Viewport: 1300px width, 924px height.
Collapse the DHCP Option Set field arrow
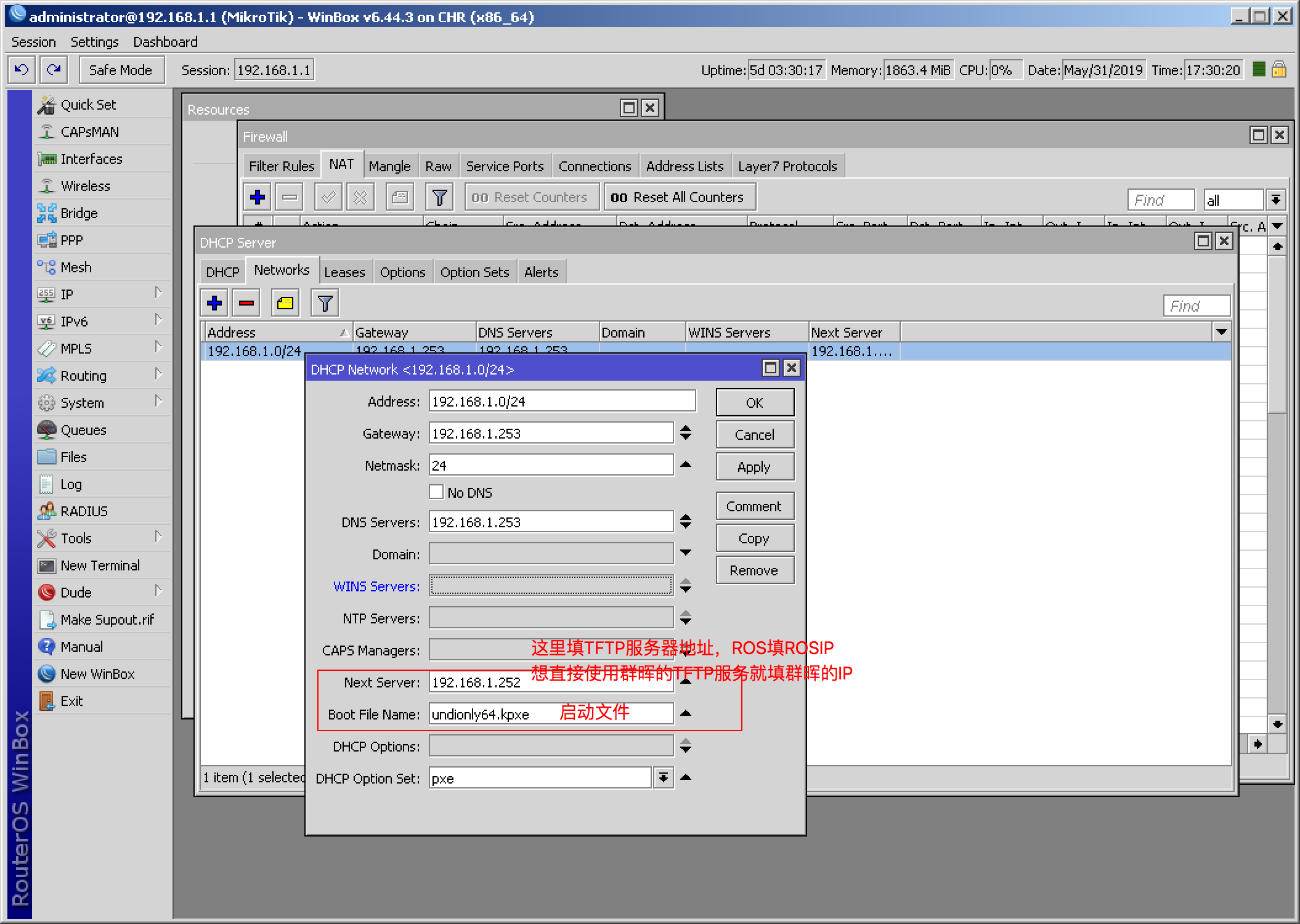(686, 777)
